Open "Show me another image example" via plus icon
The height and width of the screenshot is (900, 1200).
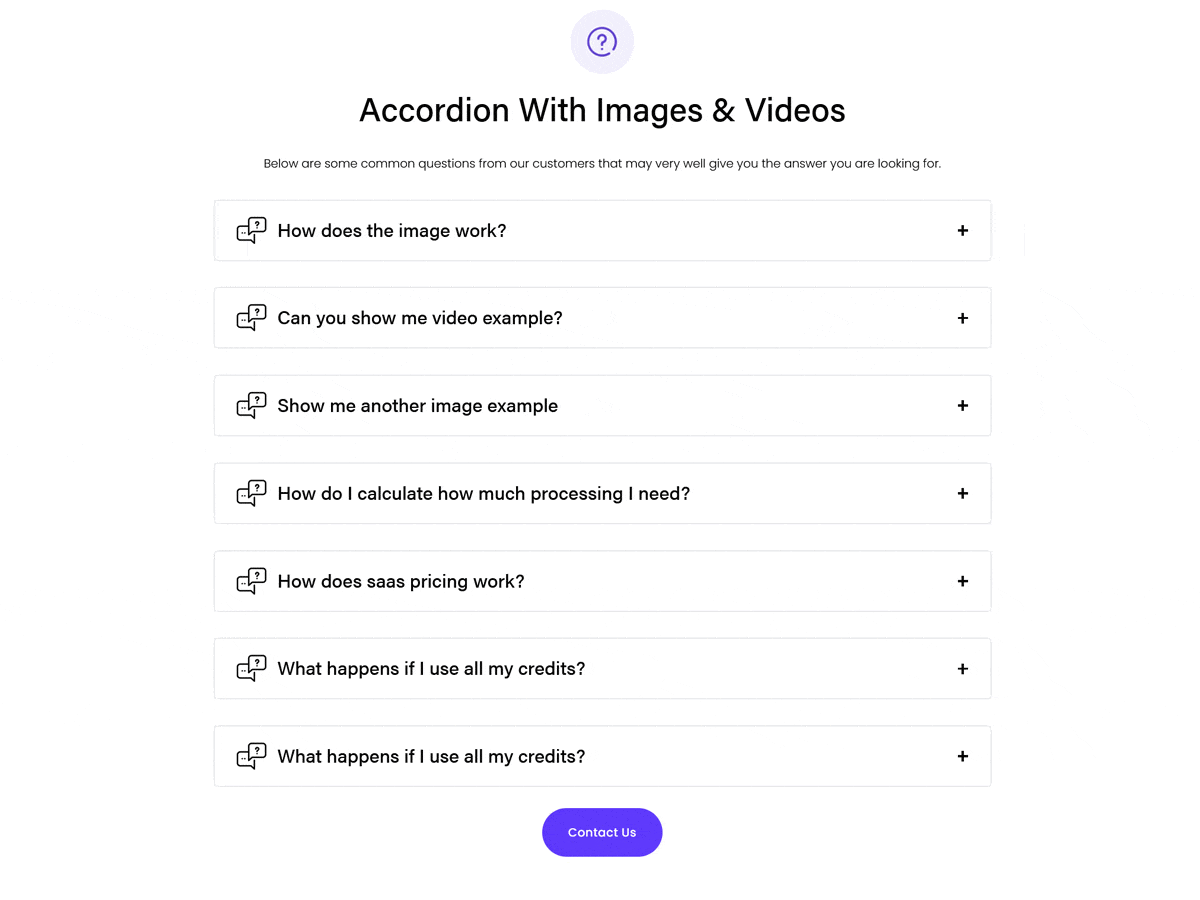962,406
